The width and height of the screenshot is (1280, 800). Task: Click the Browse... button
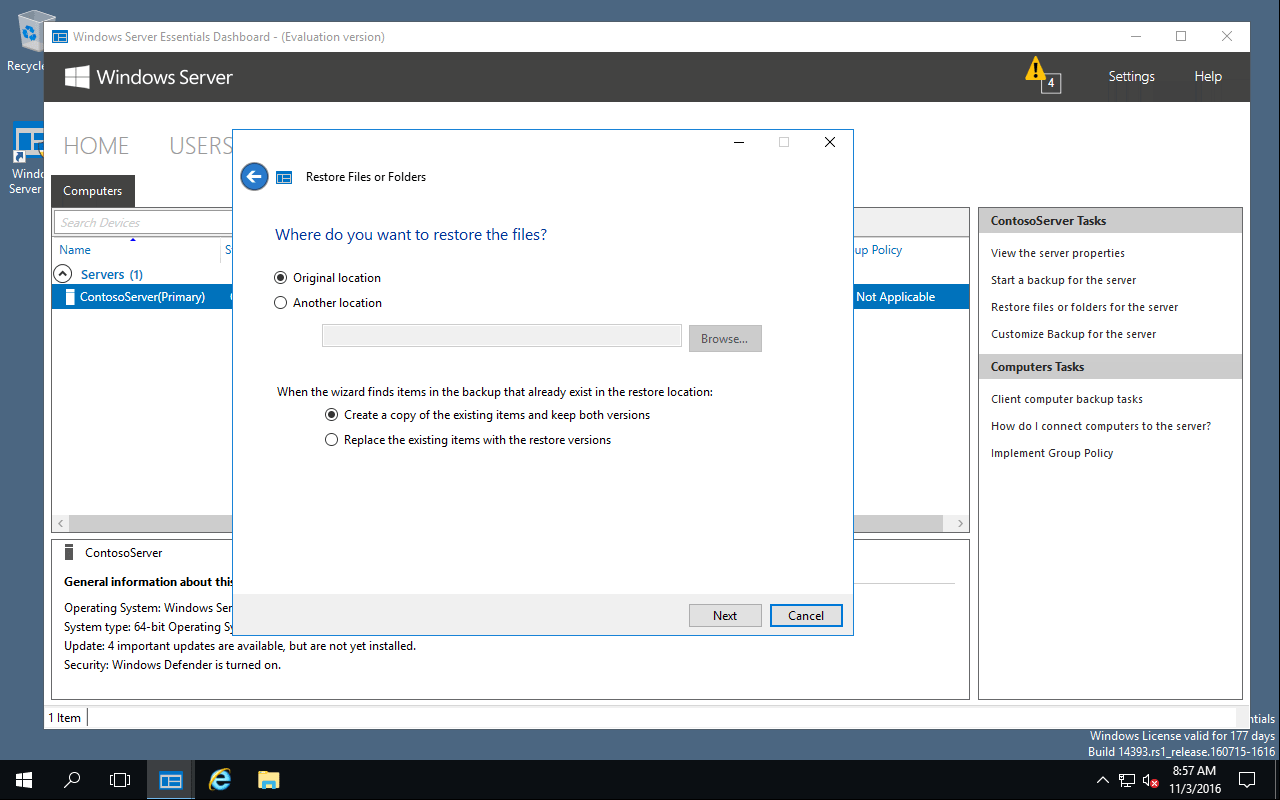(x=725, y=339)
